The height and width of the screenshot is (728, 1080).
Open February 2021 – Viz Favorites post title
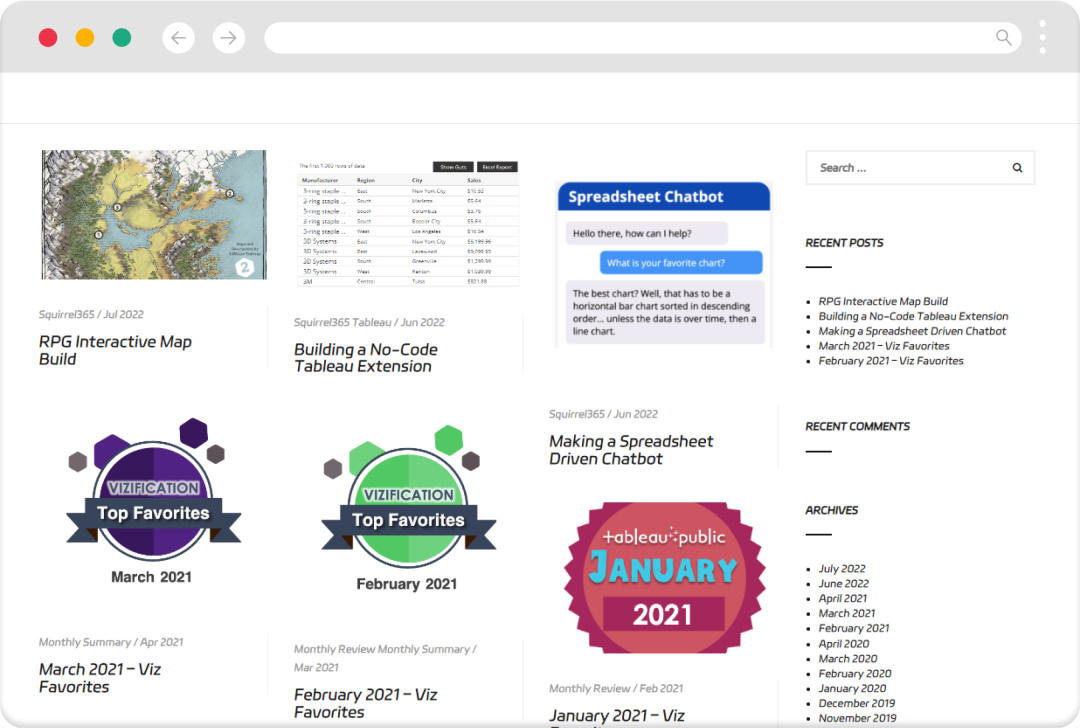(x=366, y=703)
